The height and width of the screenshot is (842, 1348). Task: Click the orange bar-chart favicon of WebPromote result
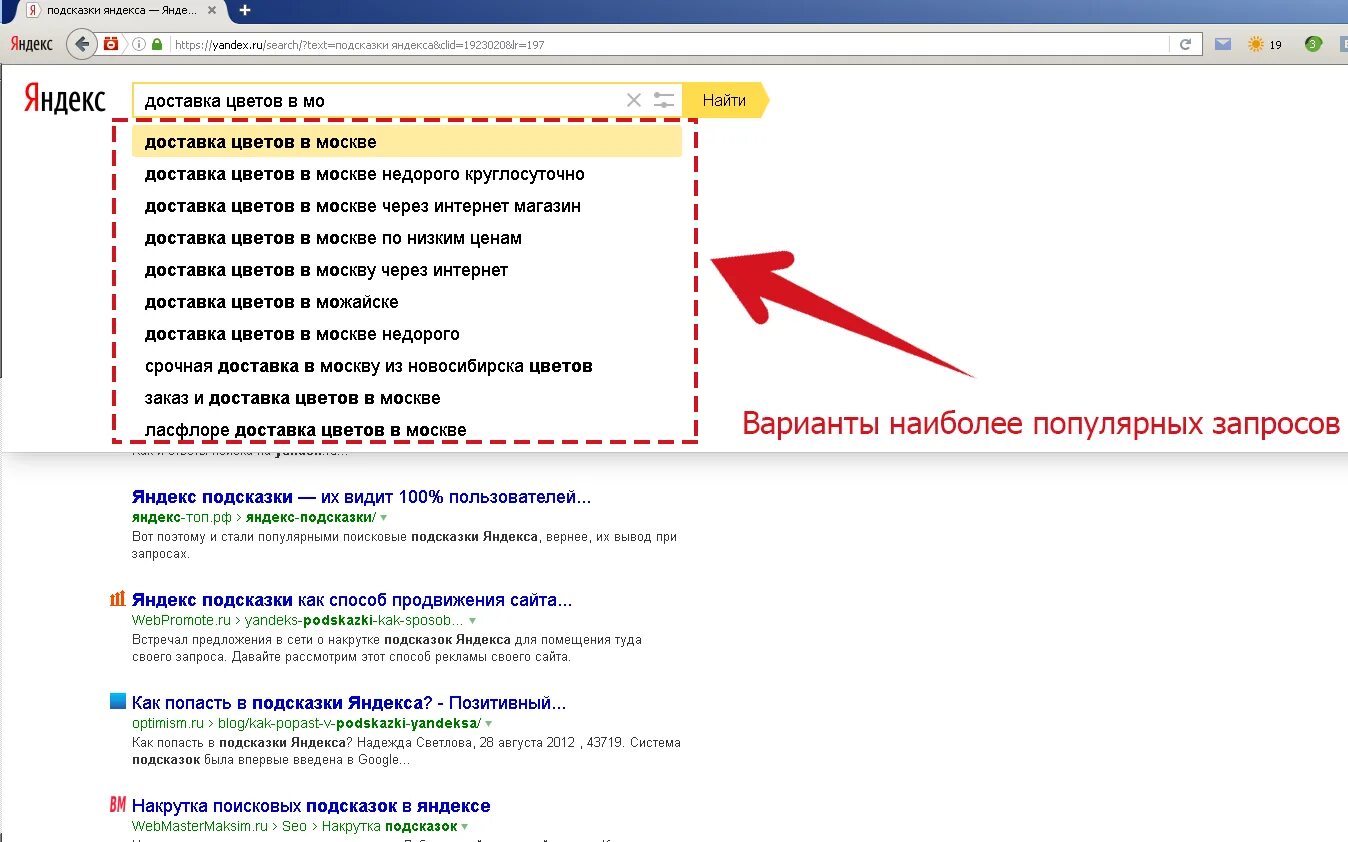118,599
